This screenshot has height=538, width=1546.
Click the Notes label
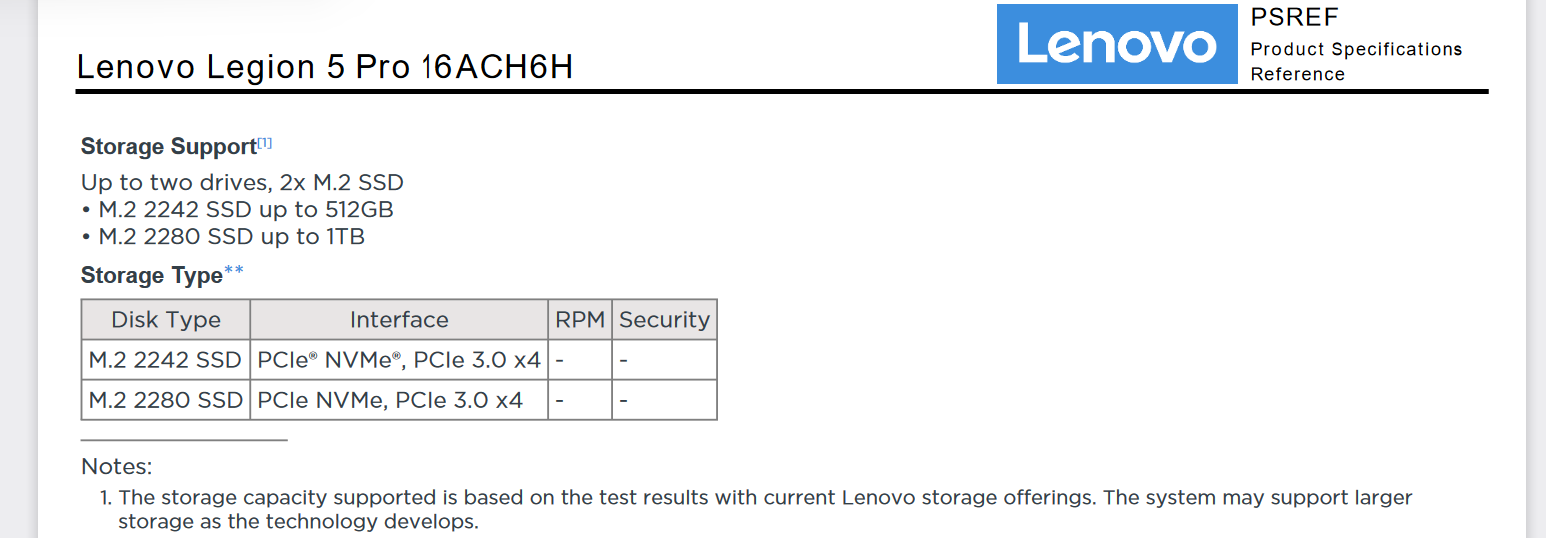tap(116, 466)
